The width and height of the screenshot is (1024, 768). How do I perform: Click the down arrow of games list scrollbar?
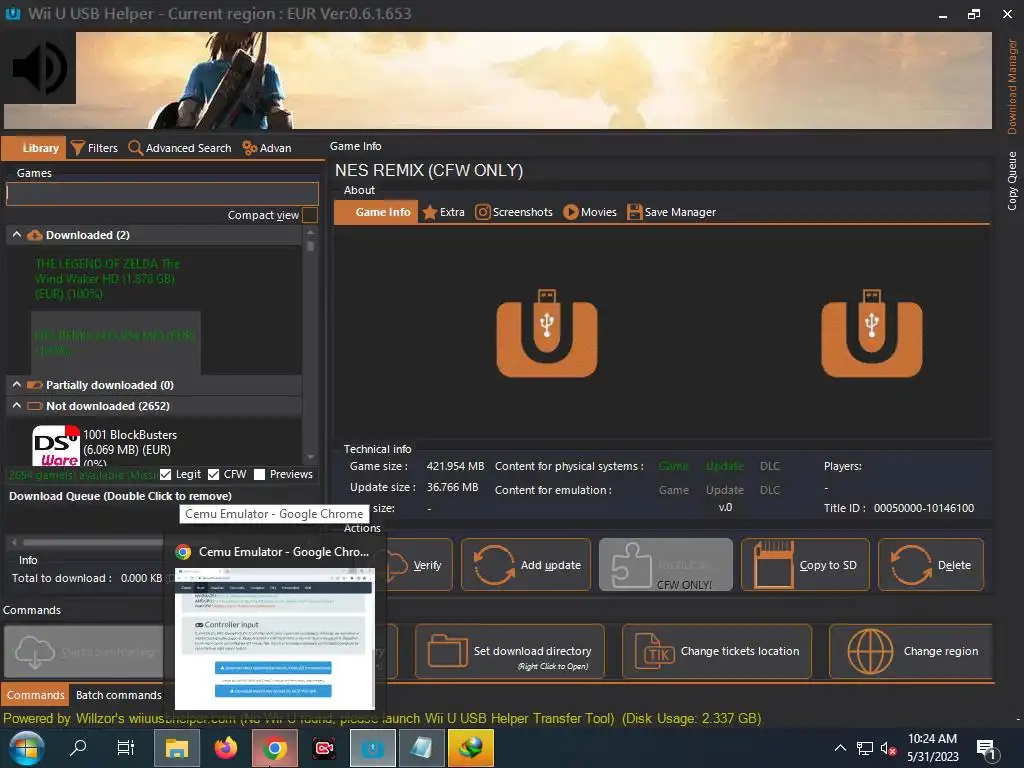[x=311, y=457]
